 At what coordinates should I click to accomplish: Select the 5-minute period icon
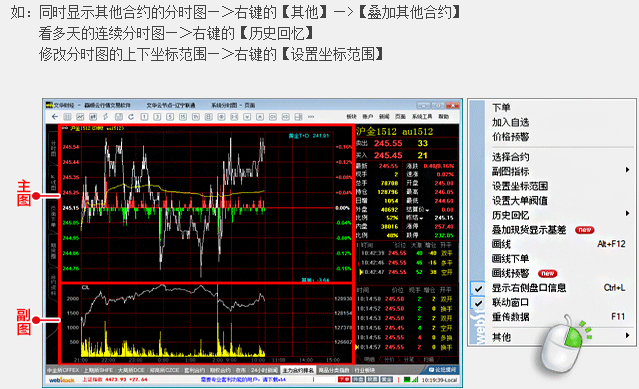(170, 117)
